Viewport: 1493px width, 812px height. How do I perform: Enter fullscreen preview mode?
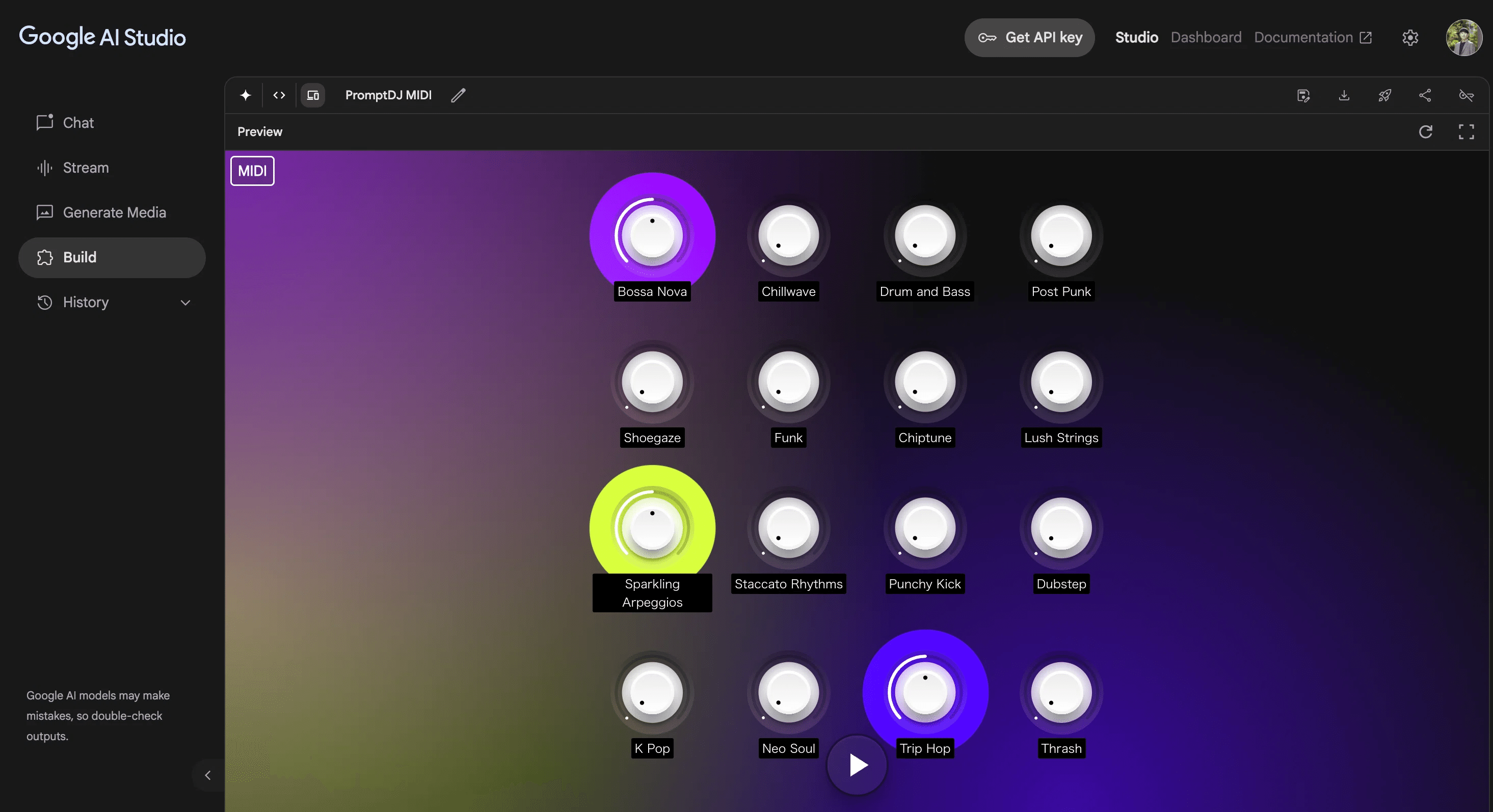click(x=1467, y=131)
